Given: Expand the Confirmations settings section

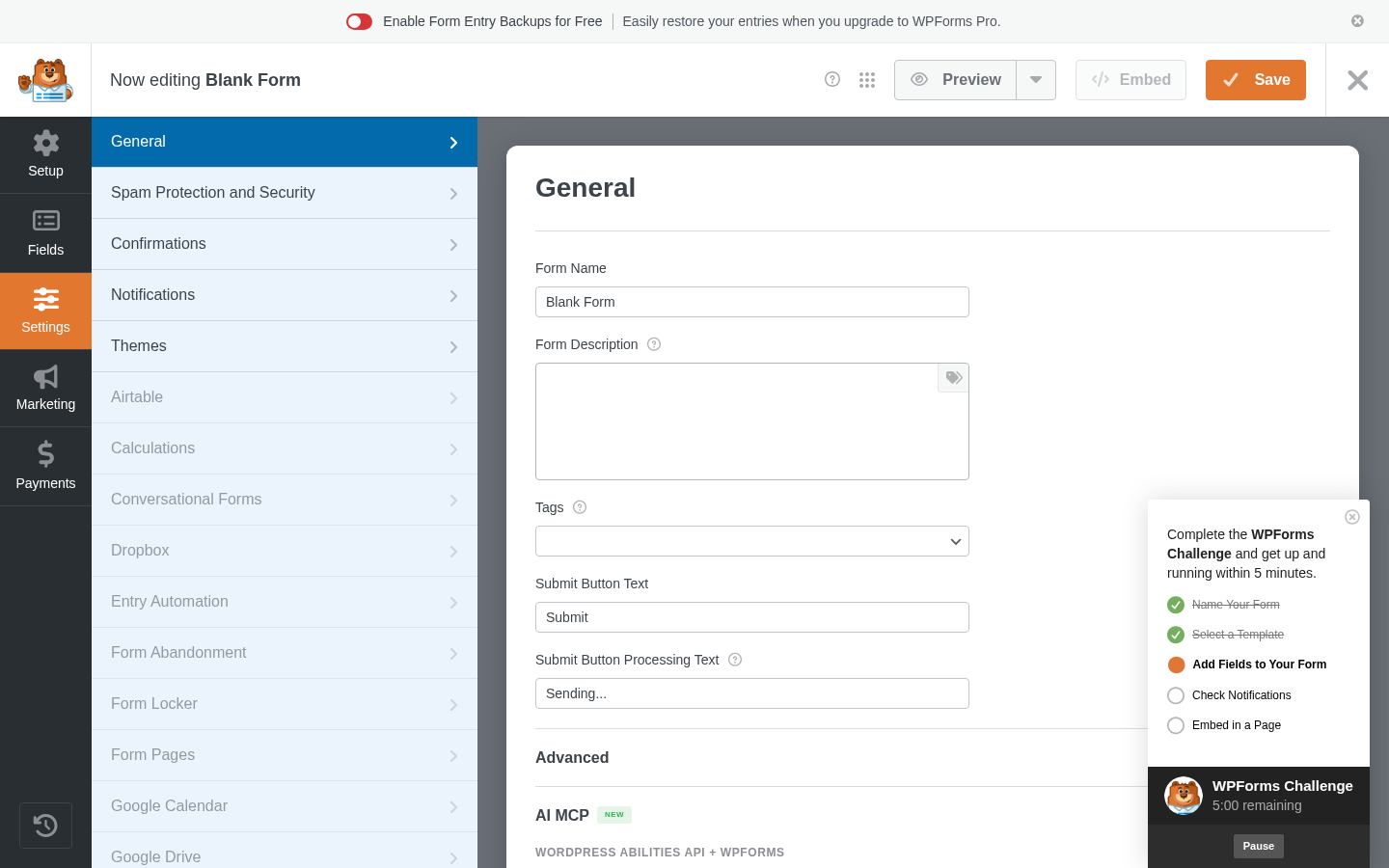Looking at the screenshot, I should pyautogui.click(x=285, y=244).
